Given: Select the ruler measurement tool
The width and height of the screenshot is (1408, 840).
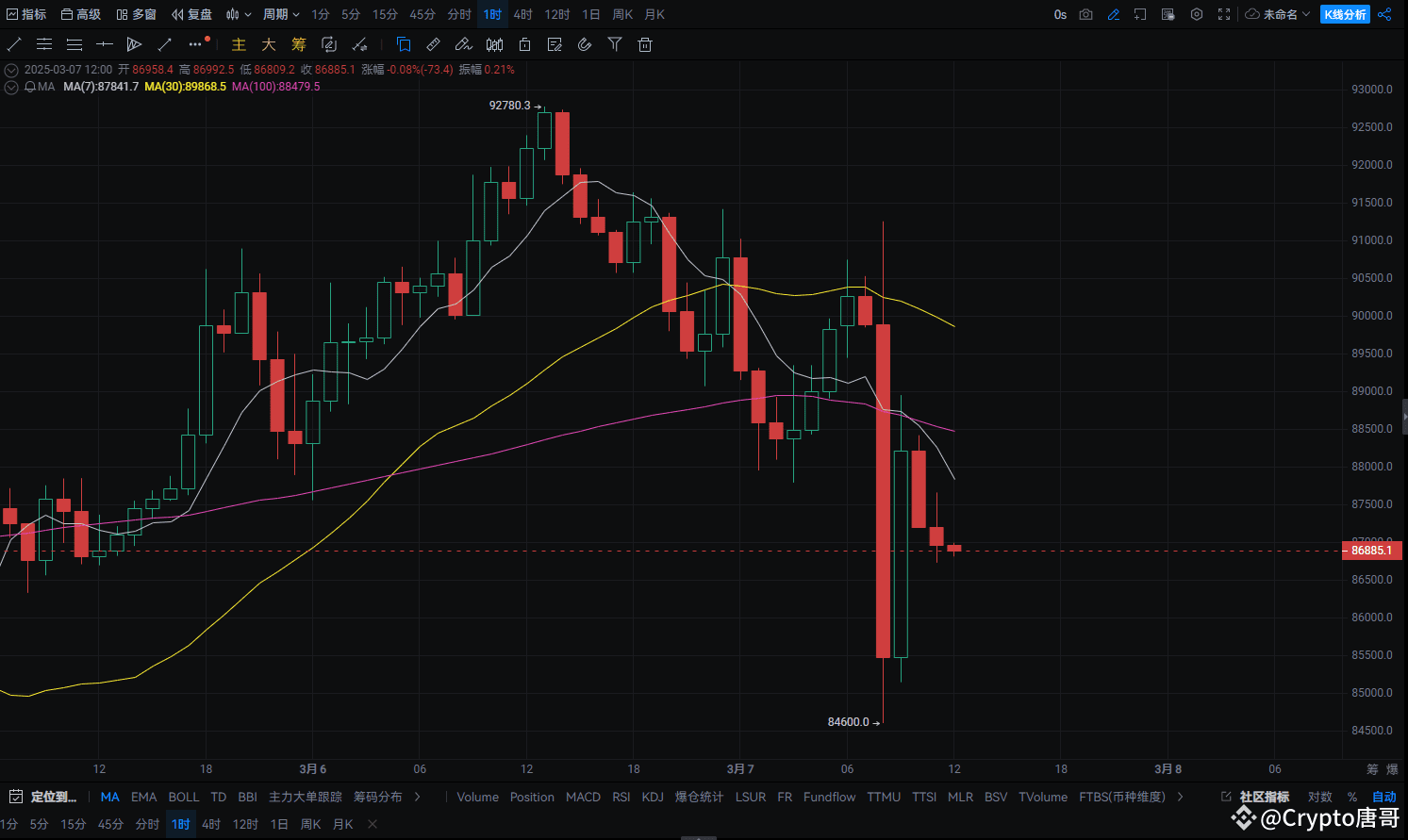Looking at the screenshot, I should (x=433, y=44).
